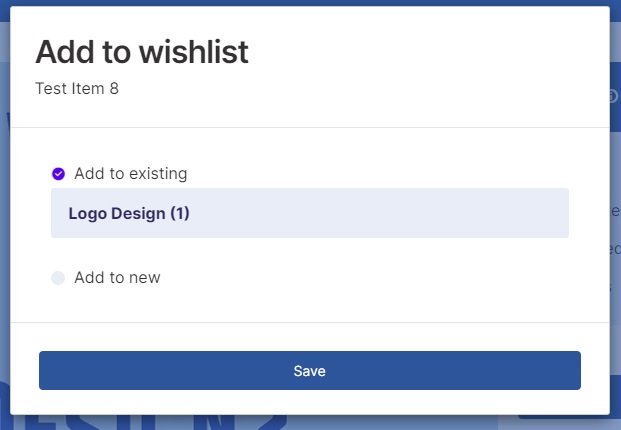Pick the Logo Design (1) wishlist
The image size is (621, 430).
pyautogui.click(x=309, y=213)
